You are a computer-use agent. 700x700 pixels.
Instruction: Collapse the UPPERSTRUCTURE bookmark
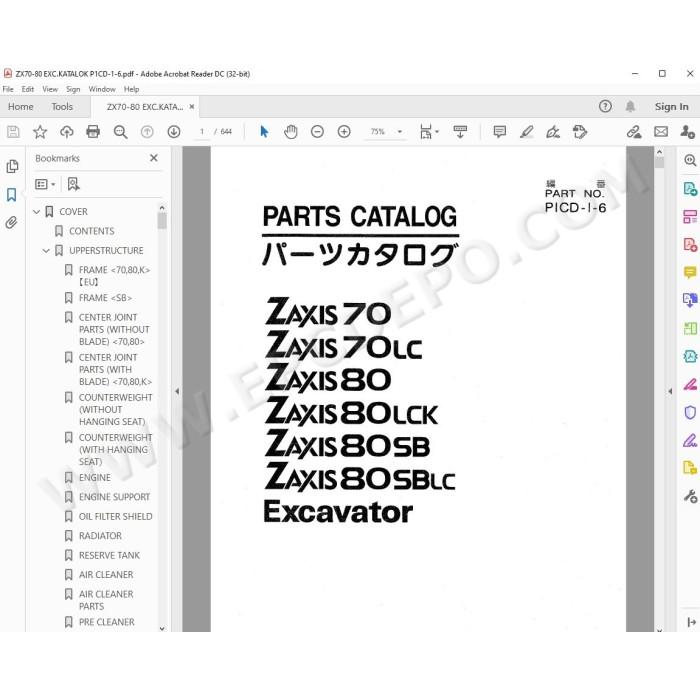pyautogui.click(x=46, y=251)
